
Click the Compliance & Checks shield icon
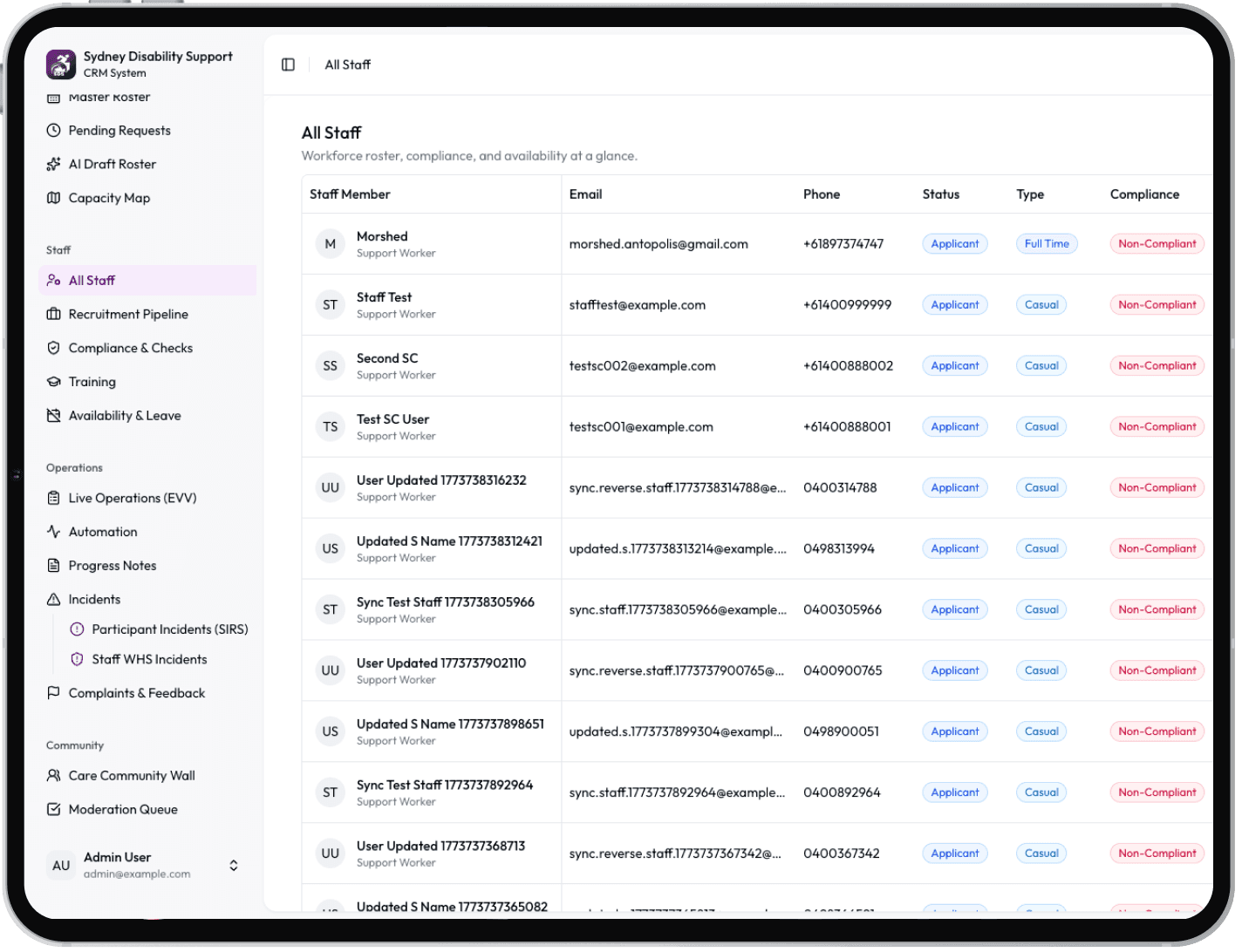53,348
